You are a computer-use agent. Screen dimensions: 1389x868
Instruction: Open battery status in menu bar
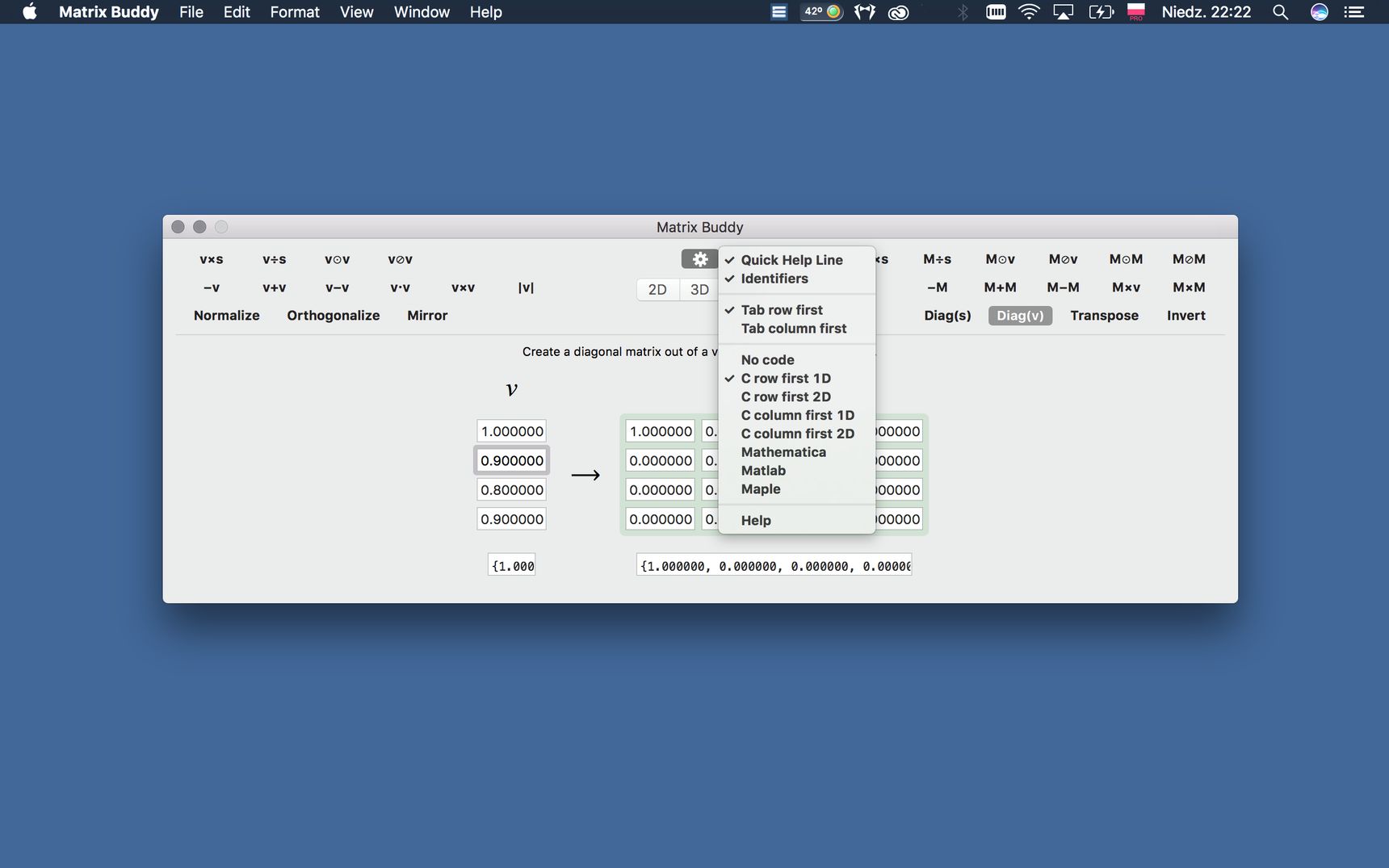point(1102,12)
